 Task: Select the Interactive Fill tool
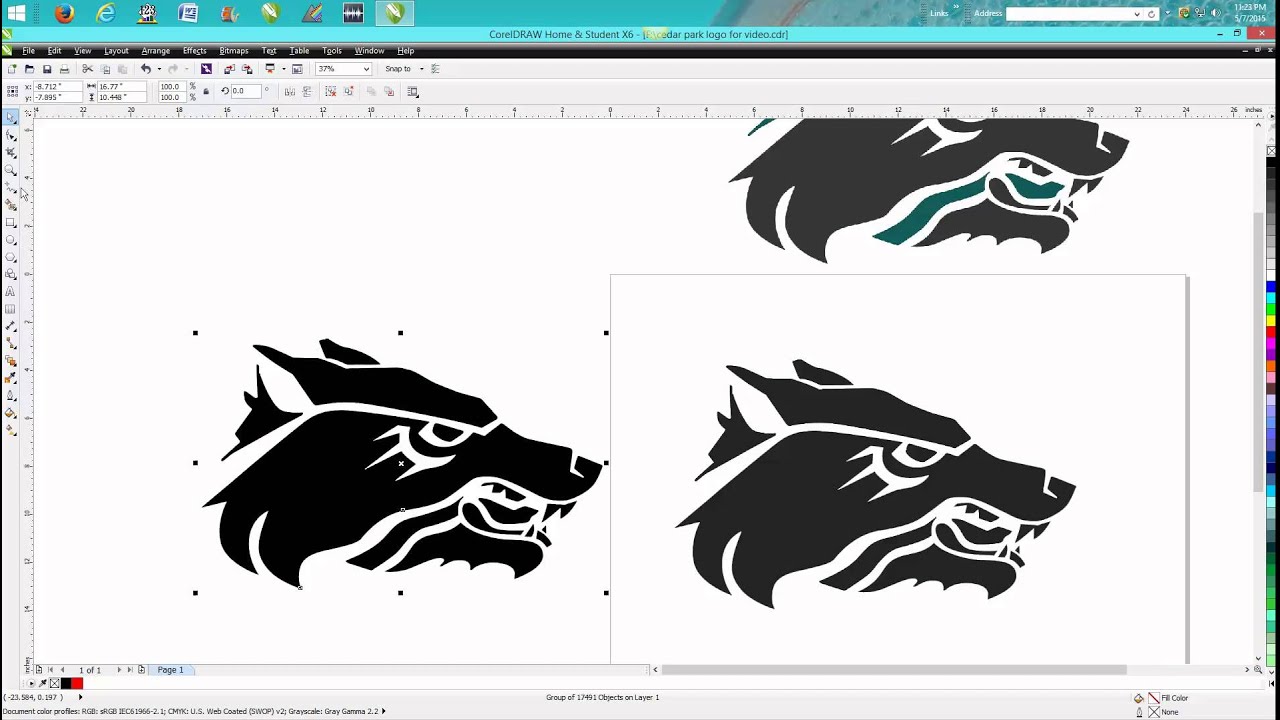pyautogui.click(x=11, y=431)
